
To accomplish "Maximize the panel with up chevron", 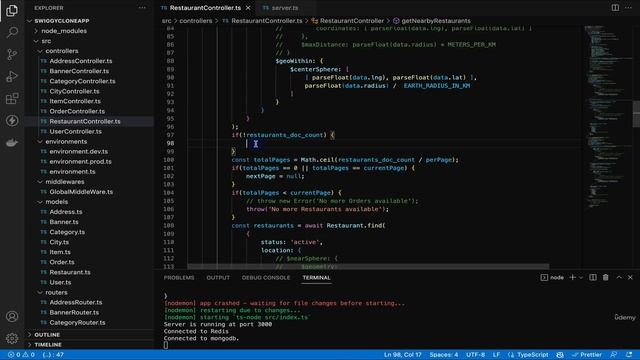I will pyautogui.click(x=619, y=278).
